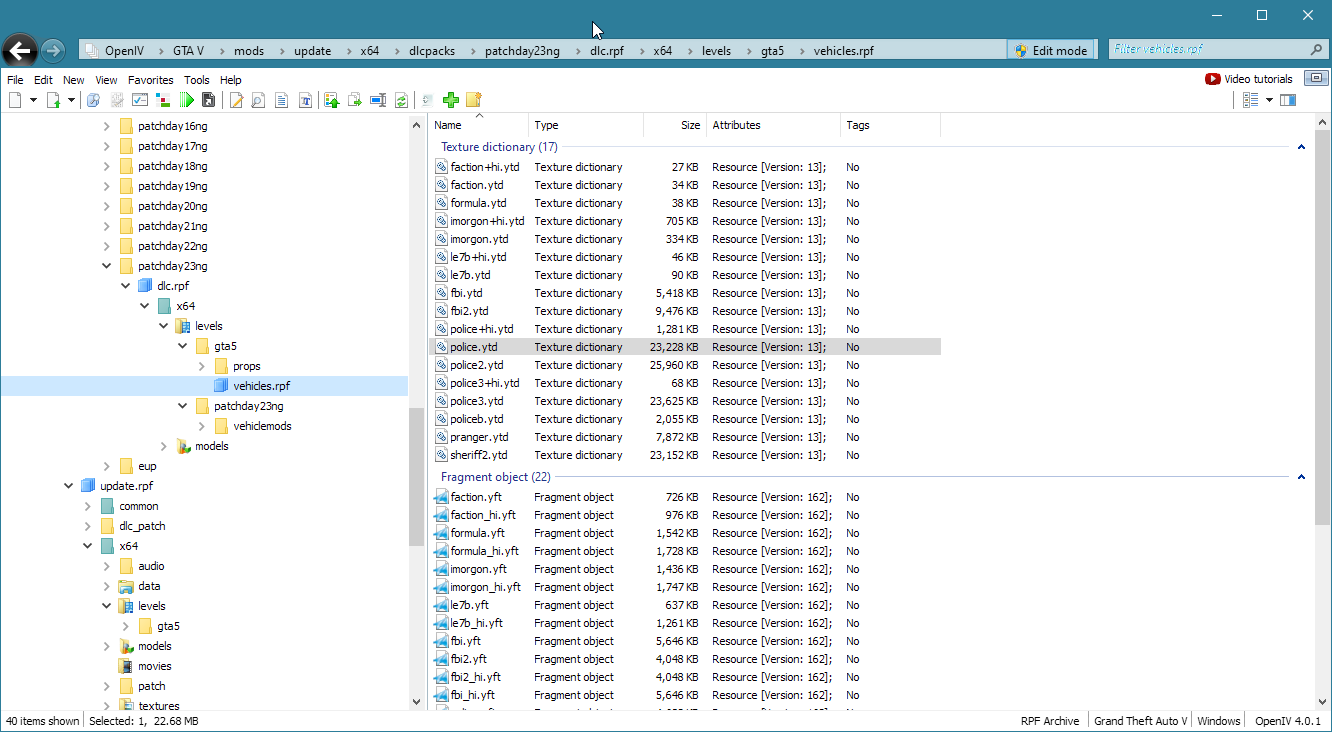This screenshot has height=732, width=1332.
Task: Click the green plus add icon in toolbar
Action: click(x=451, y=100)
